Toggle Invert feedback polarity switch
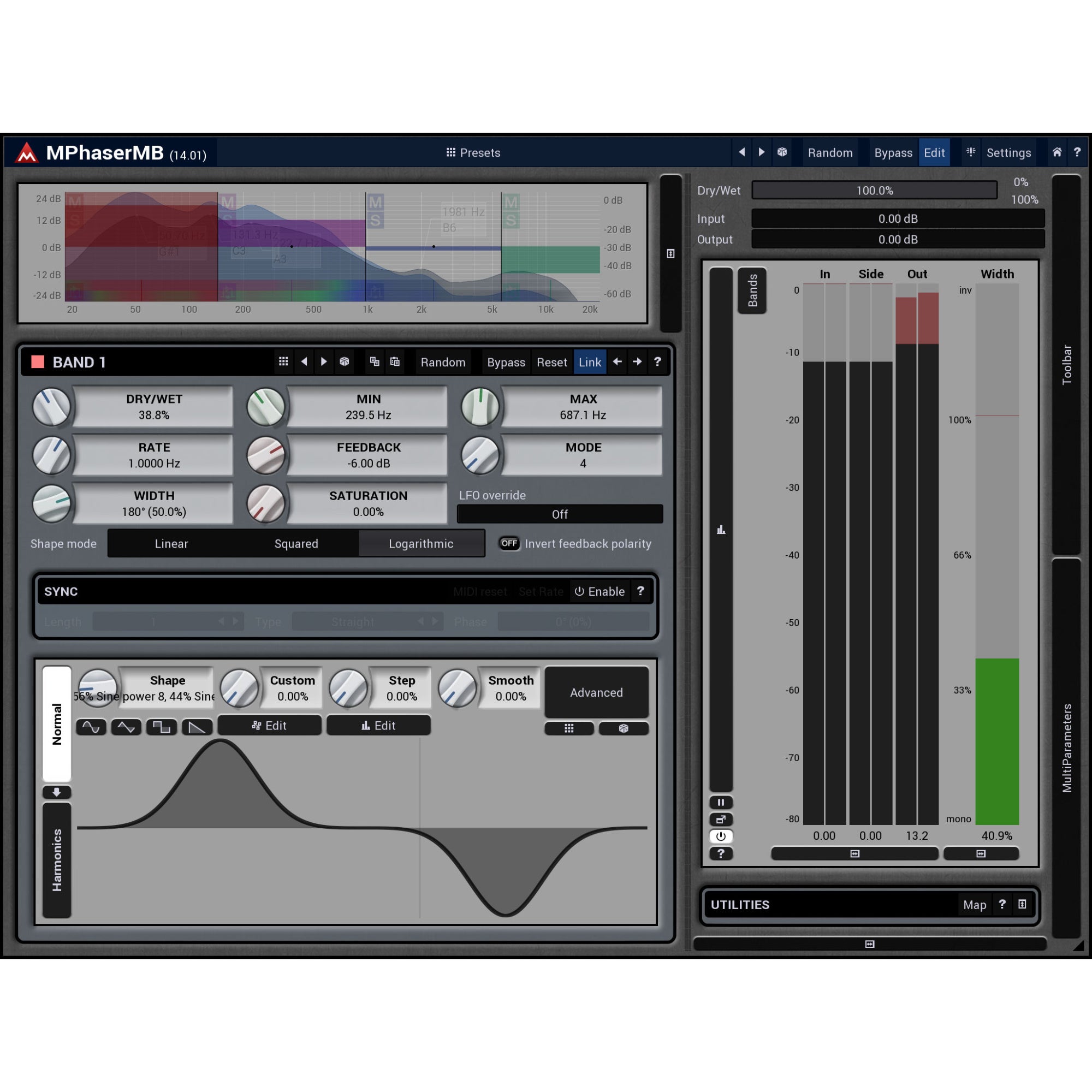The width and height of the screenshot is (1092, 1092). 509,543
